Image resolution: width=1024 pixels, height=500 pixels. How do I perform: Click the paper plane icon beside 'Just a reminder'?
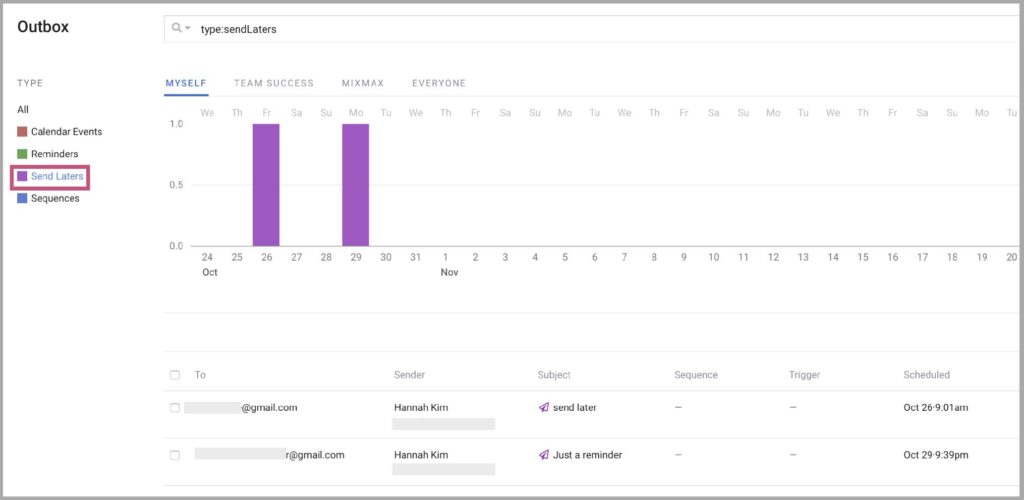point(543,455)
